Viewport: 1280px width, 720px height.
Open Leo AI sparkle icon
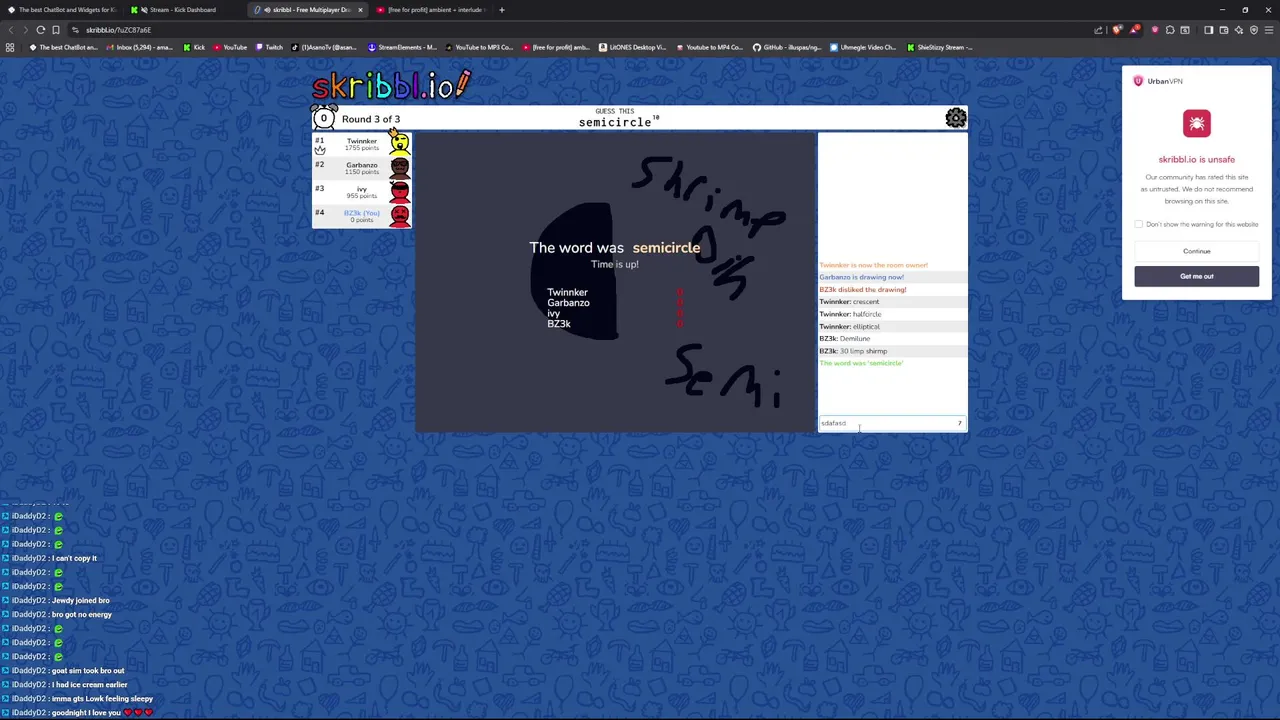(x=1238, y=30)
